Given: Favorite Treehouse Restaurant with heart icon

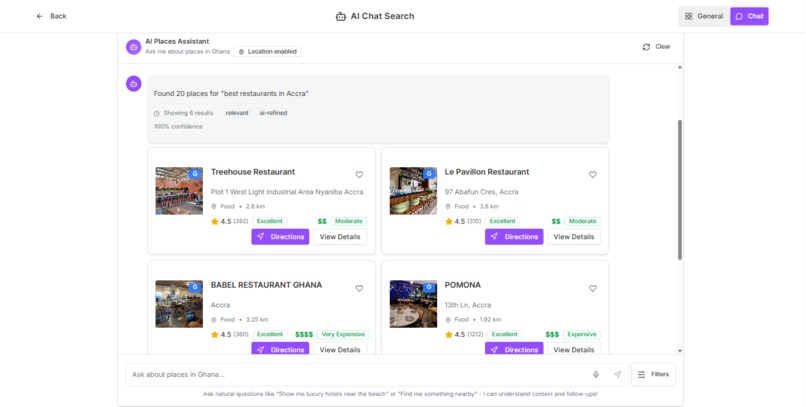Looking at the screenshot, I should pos(359,175).
